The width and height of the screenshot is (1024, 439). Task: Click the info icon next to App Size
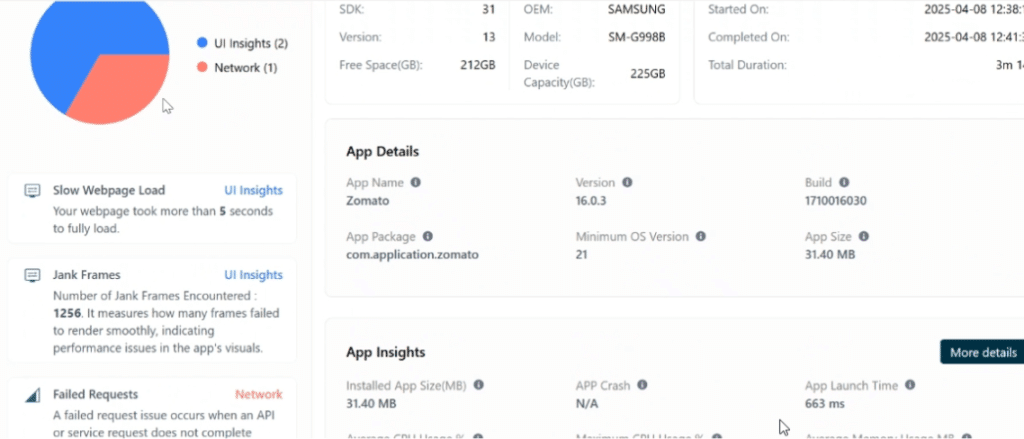(863, 236)
